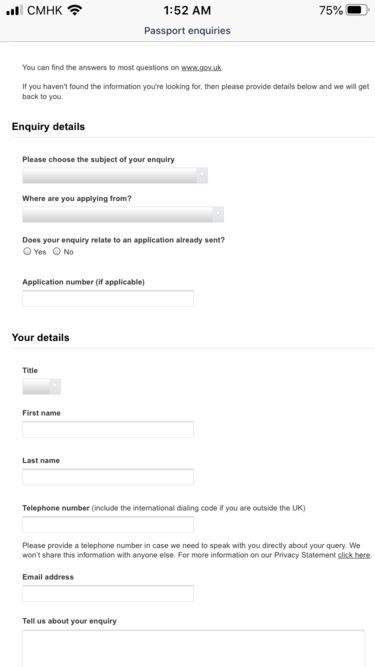Tap the battery indicator icon
This screenshot has width=375, height=667.
click(x=357, y=10)
